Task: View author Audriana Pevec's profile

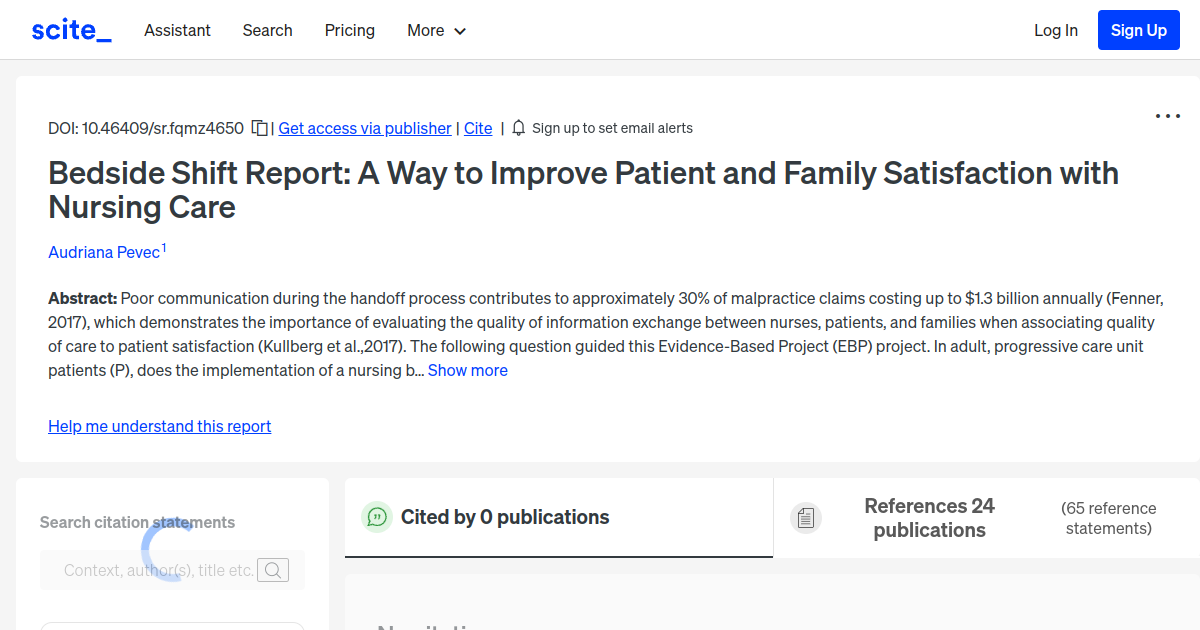Action: (x=103, y=252)
